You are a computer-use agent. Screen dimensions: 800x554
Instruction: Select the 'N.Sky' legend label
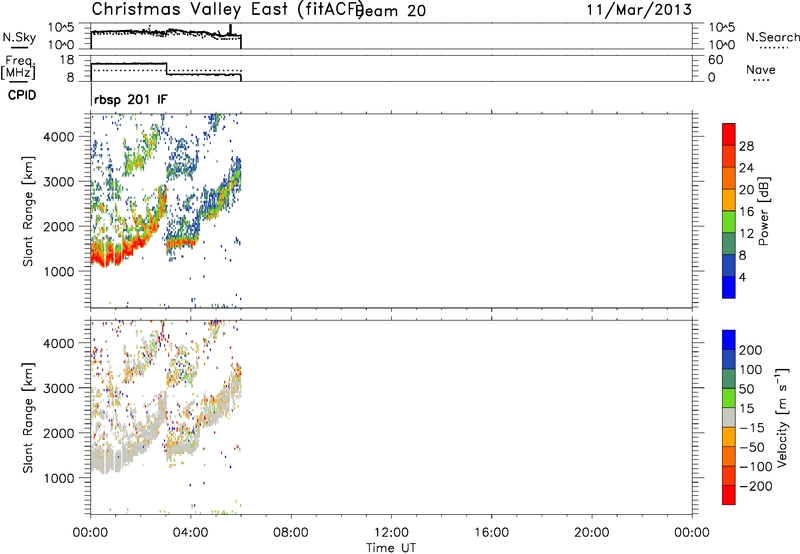[19, 37]
